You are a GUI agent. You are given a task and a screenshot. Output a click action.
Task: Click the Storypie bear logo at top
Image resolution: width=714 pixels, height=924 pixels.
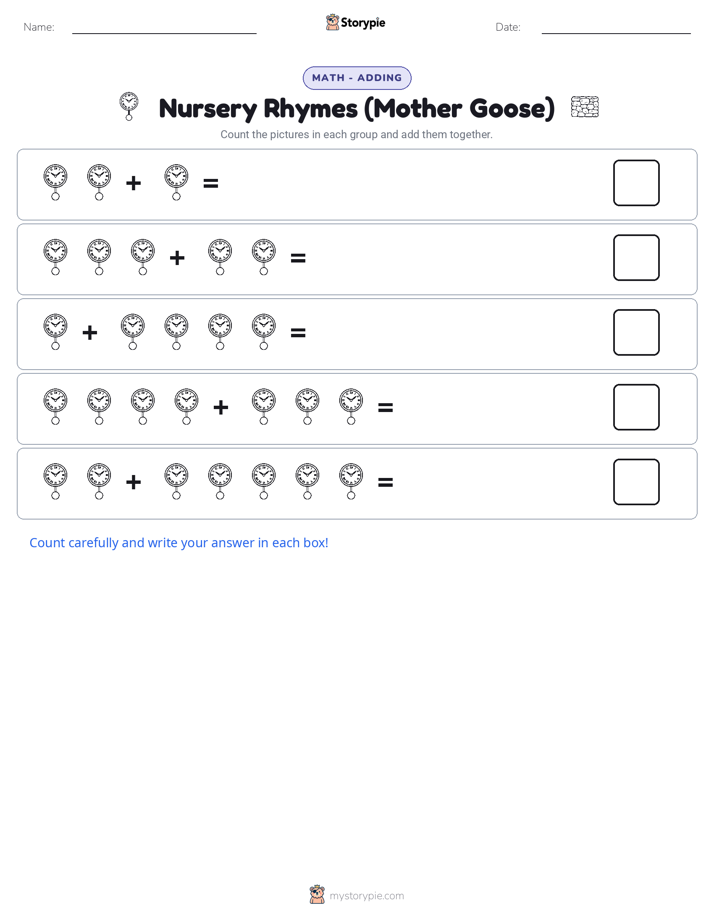point(332,22)
